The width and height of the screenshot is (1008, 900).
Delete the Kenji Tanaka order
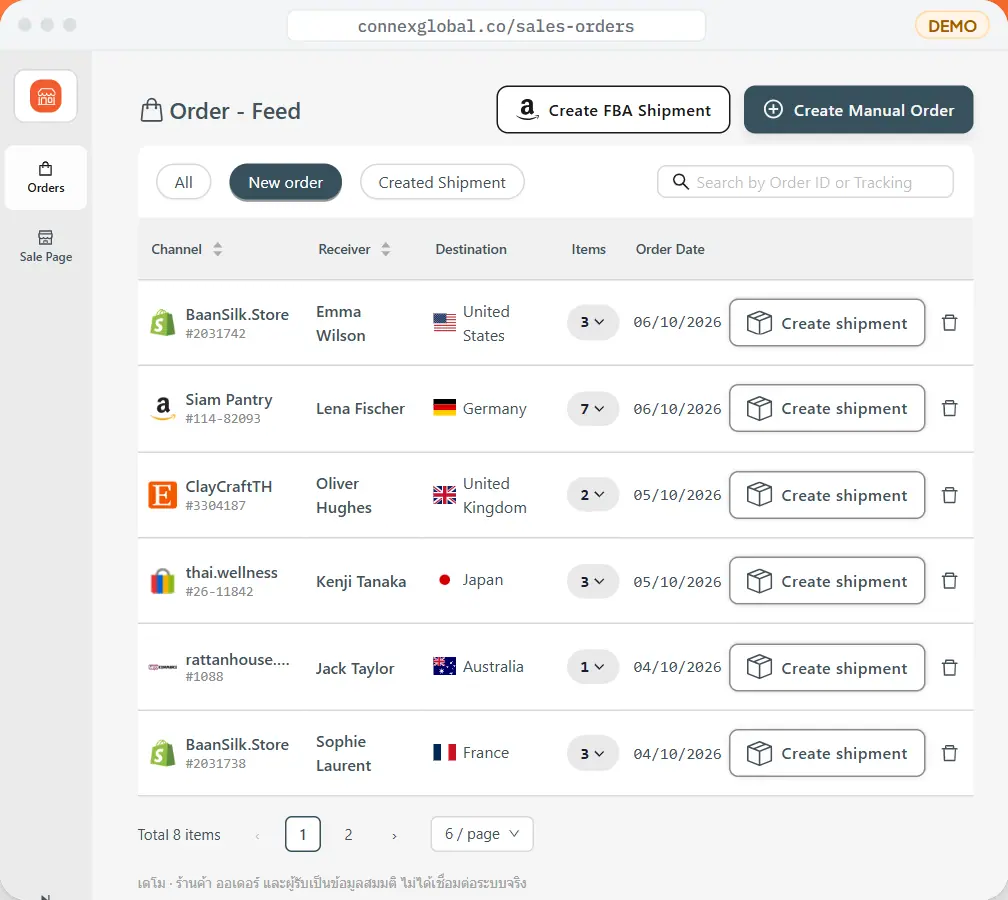click(950, 581)
